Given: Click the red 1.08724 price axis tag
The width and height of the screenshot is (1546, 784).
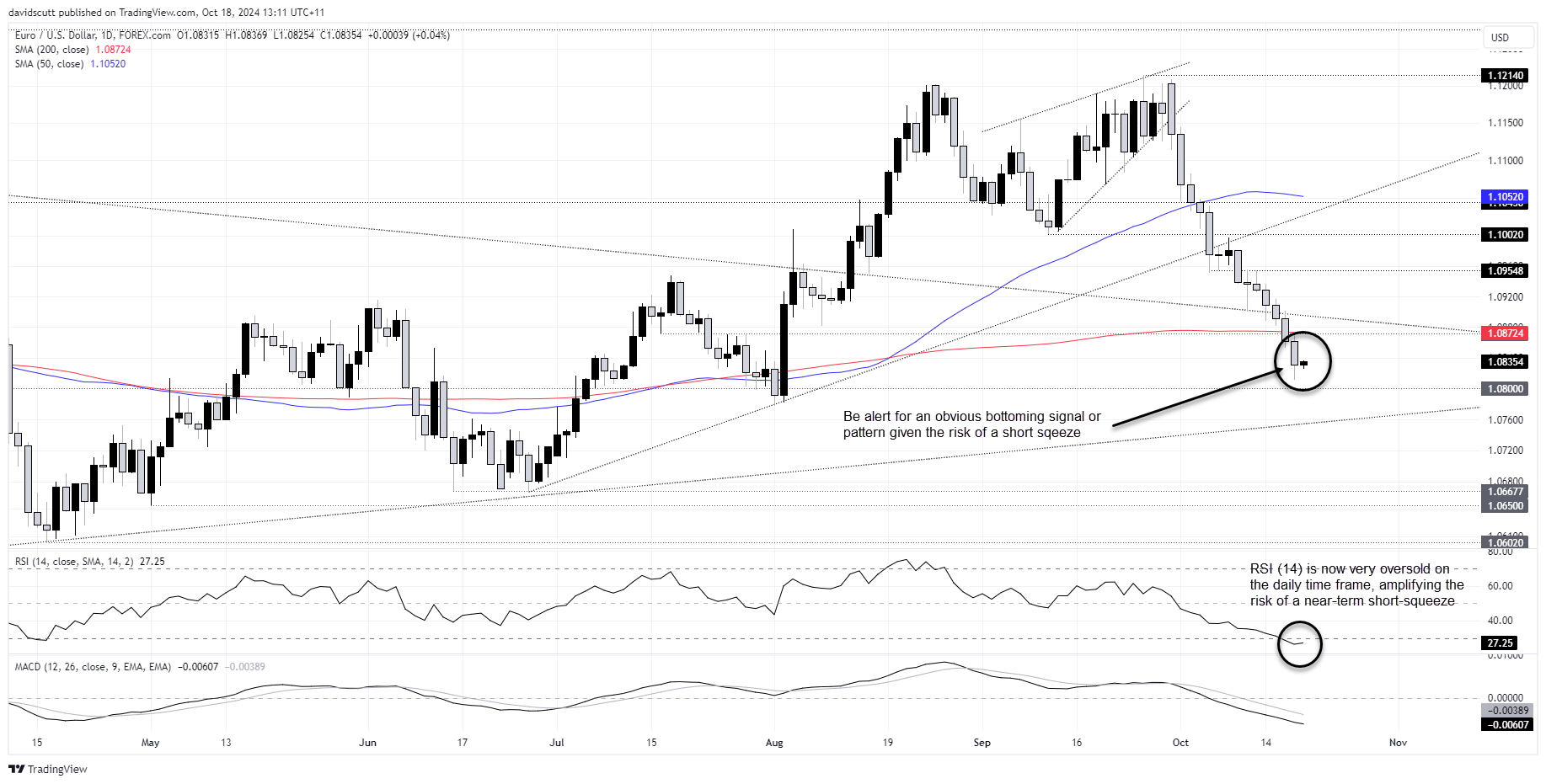Looking at the screenshot, I should tap(1505, 333).
